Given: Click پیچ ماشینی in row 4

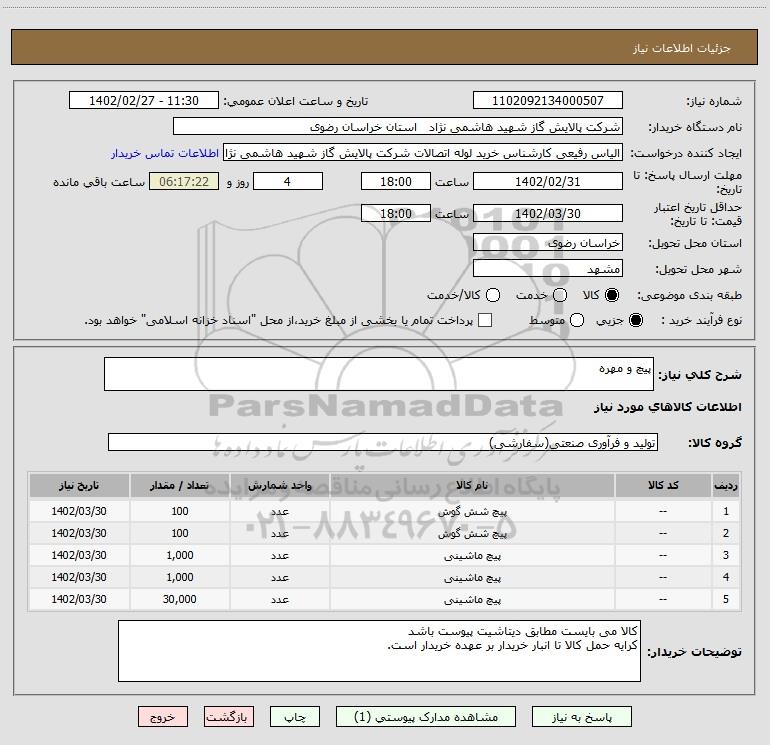Looking at the screenshot, I should click(472, 578).
